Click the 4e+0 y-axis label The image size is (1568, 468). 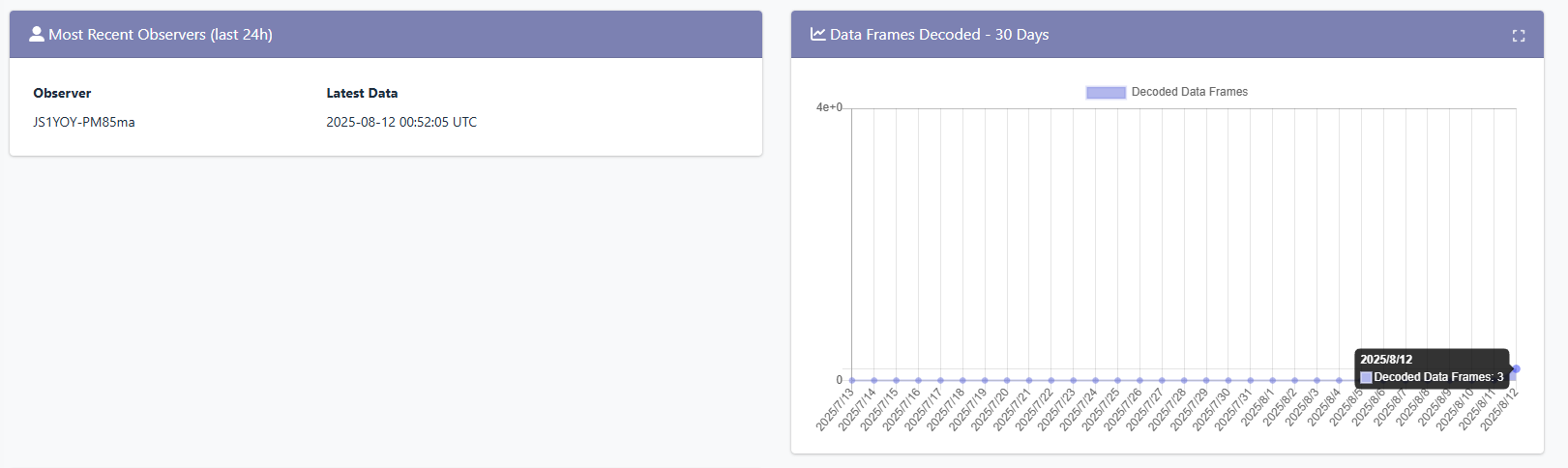[x=829, y=107]
